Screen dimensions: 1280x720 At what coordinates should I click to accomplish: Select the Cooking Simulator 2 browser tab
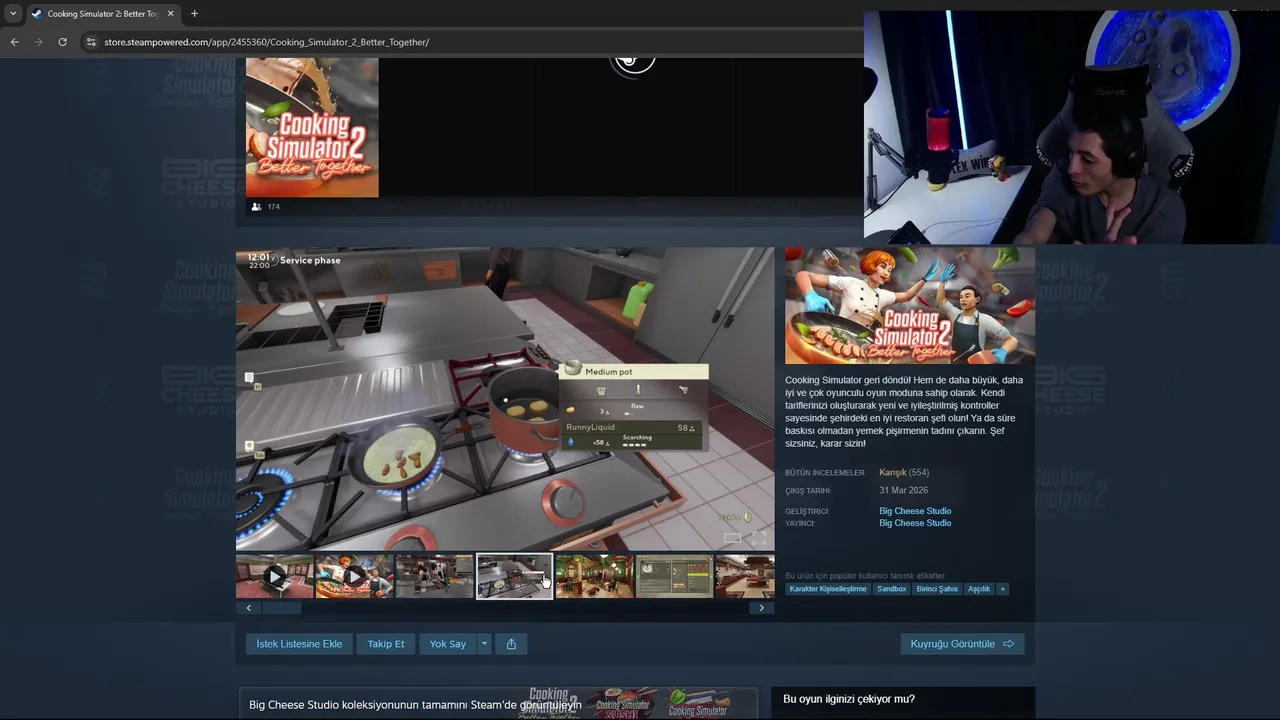click(102, 14)
